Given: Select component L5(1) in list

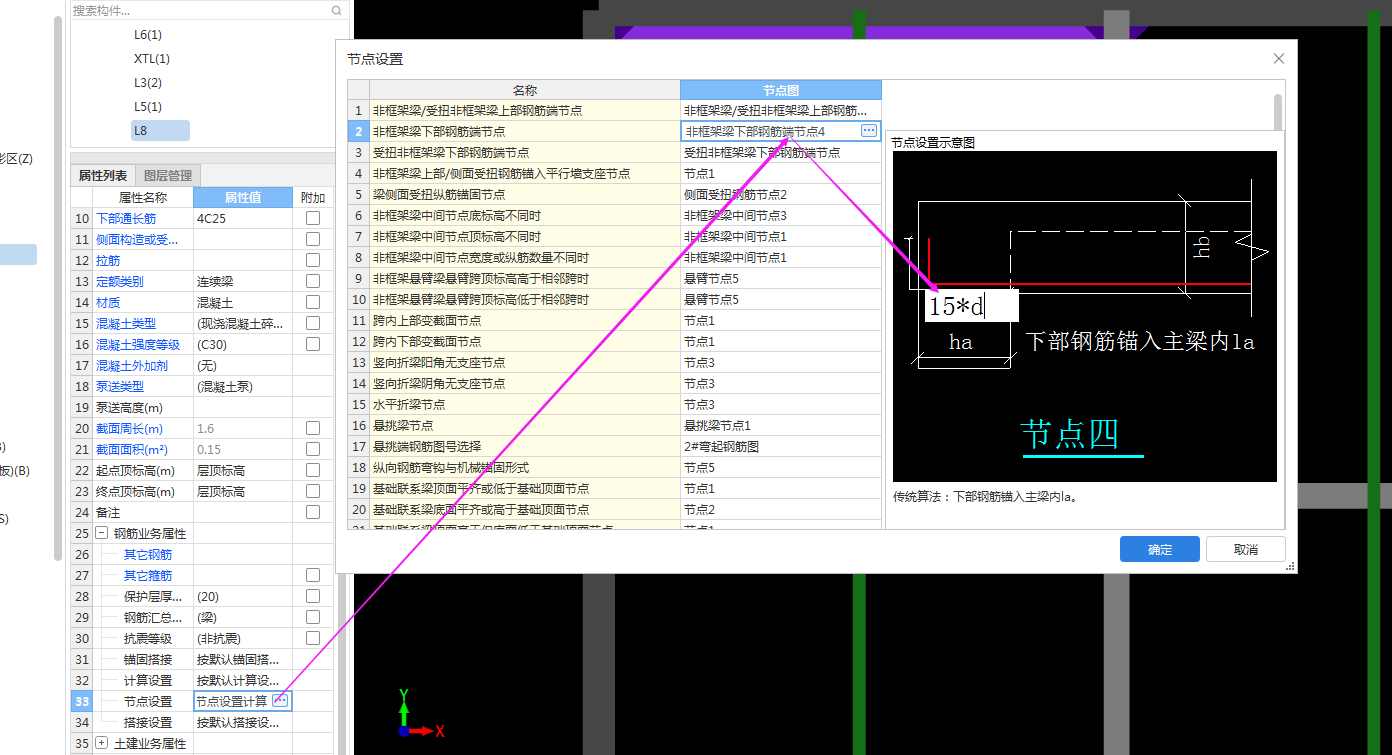Looking at the screenshot, I should tap(148, 106).
